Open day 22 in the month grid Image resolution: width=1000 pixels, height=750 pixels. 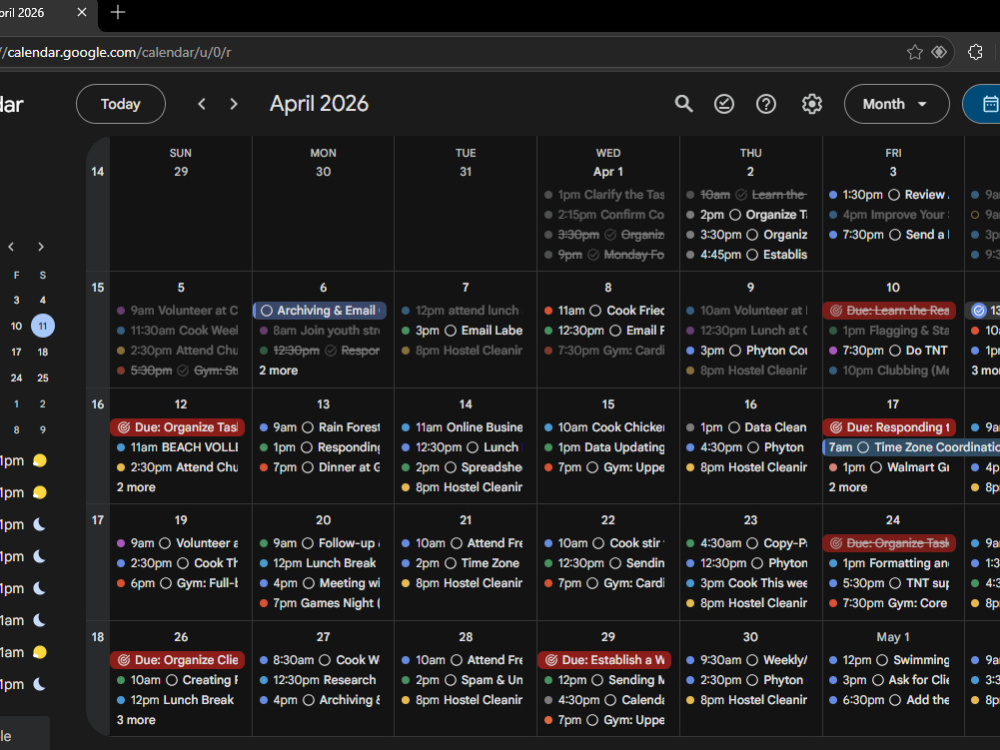point(608,520)
